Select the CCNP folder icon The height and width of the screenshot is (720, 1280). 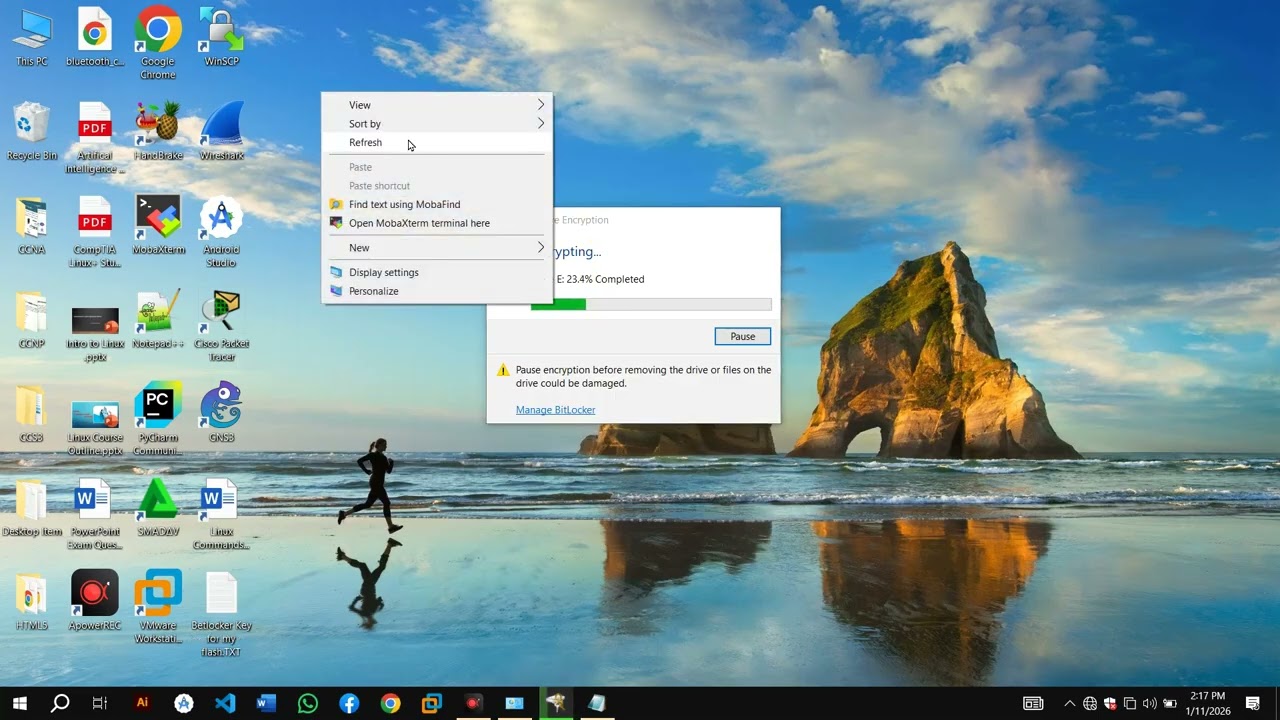(31, 320)
